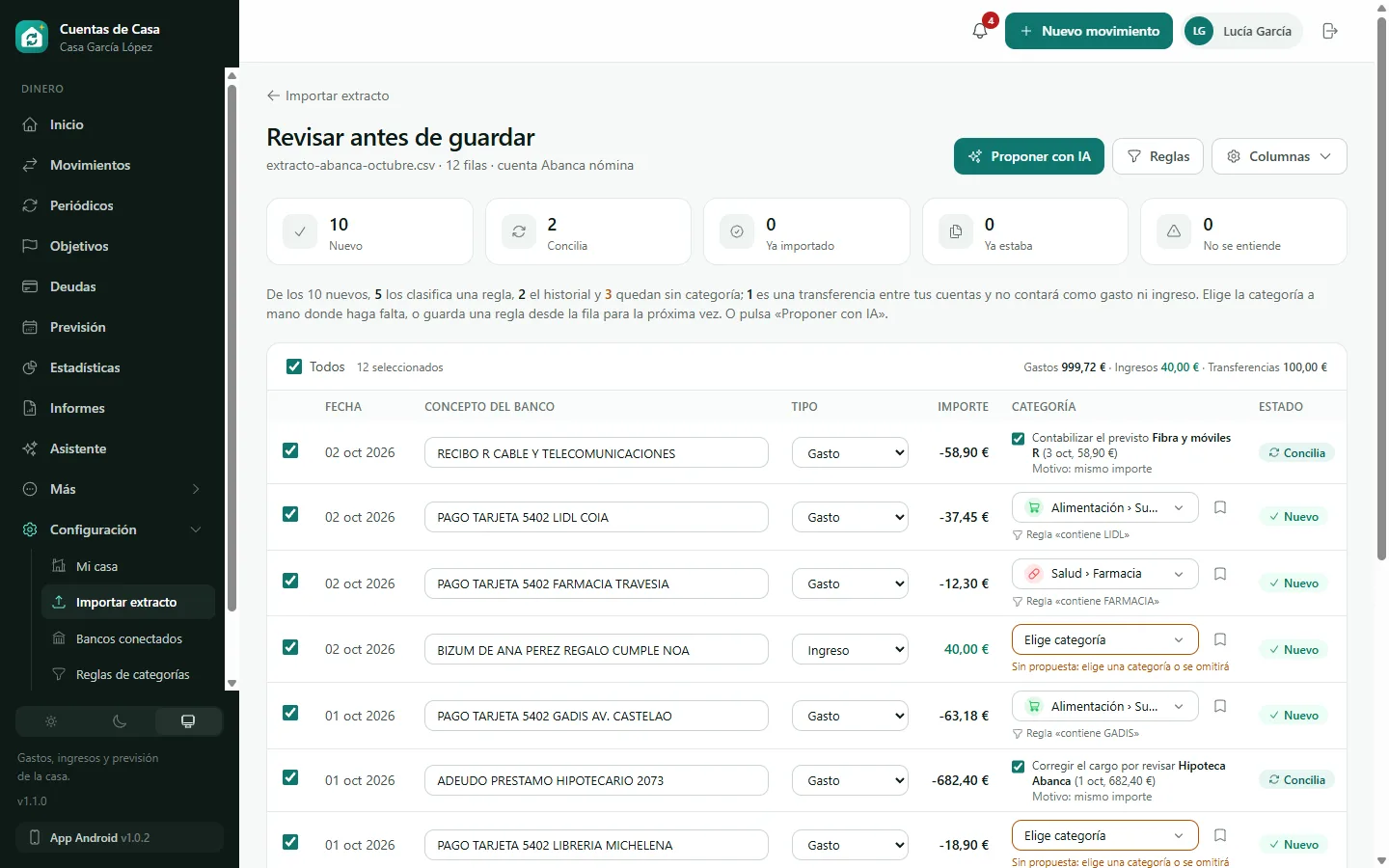Uncheck the RECIBO R CABLE row checkbox
This screenshot has width=1389, height=868.
tap(290, 450)
